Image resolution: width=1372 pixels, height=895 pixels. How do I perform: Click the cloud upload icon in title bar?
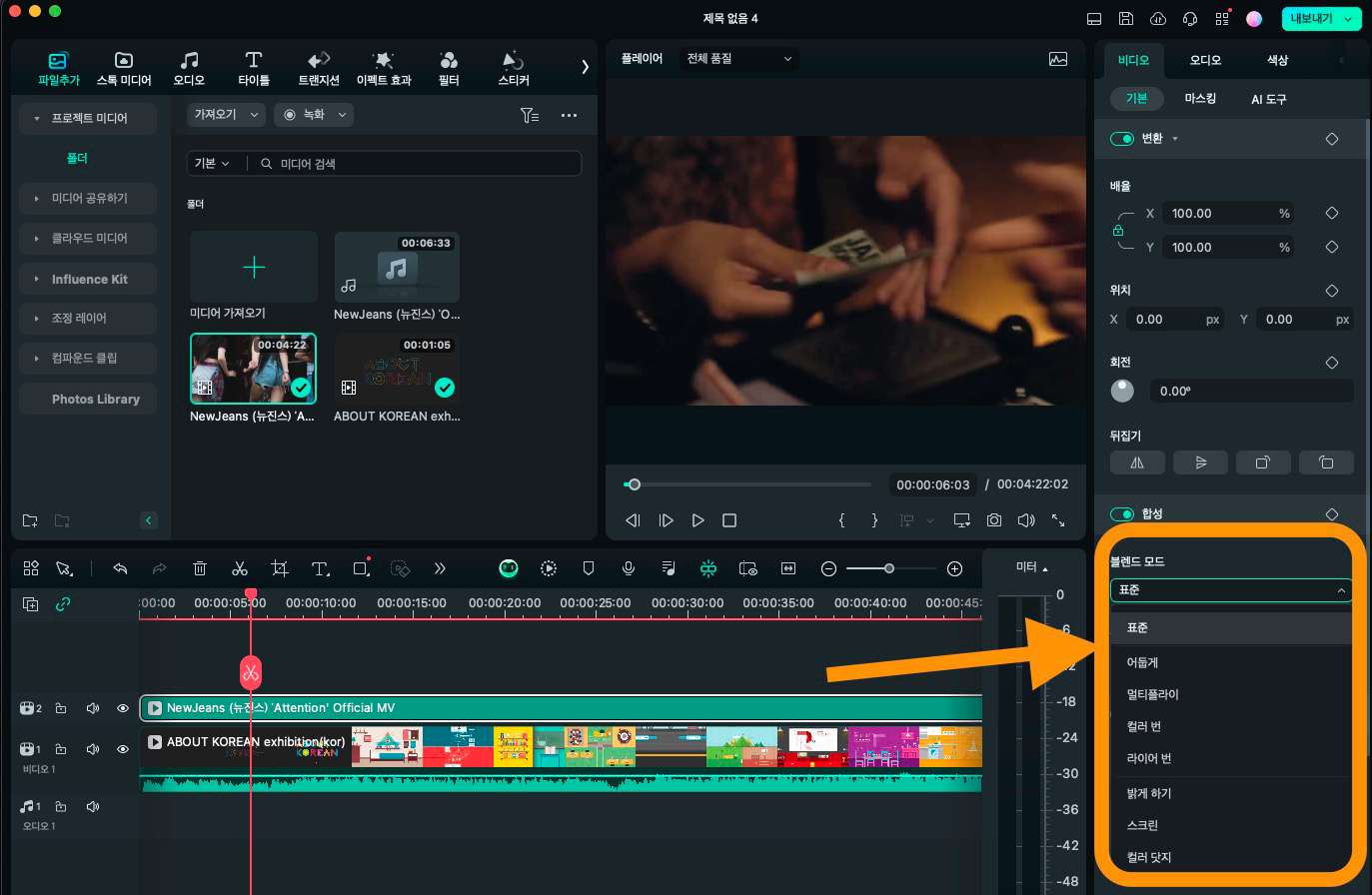[1158, 18]
